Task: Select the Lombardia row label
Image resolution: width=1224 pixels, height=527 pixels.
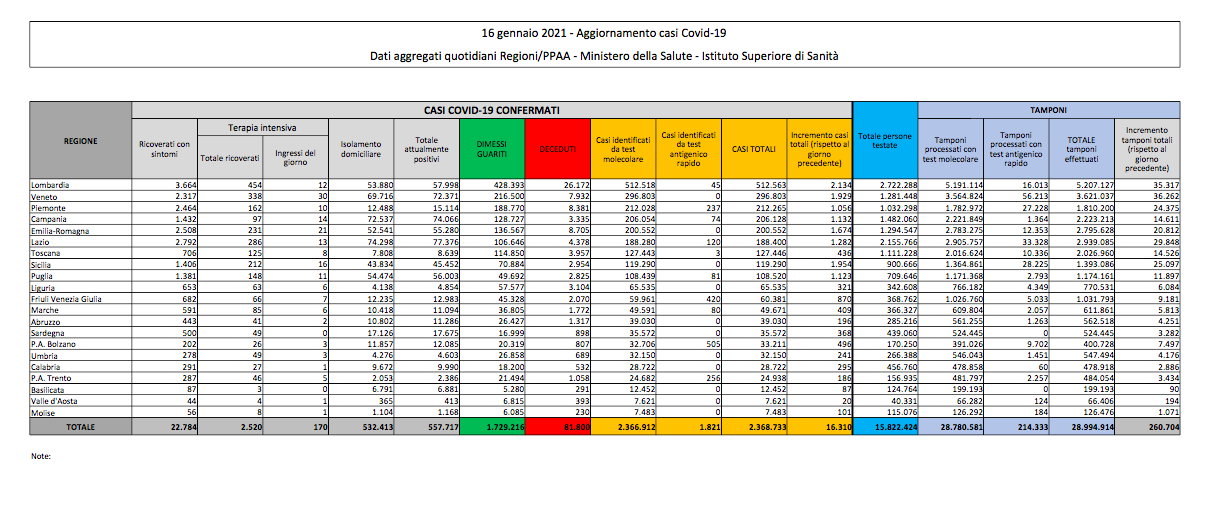Action: coord(52,185)
